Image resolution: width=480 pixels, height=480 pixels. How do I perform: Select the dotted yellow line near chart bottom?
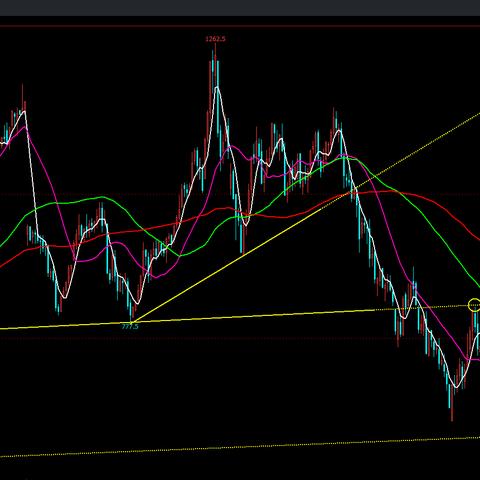(240, 447)
